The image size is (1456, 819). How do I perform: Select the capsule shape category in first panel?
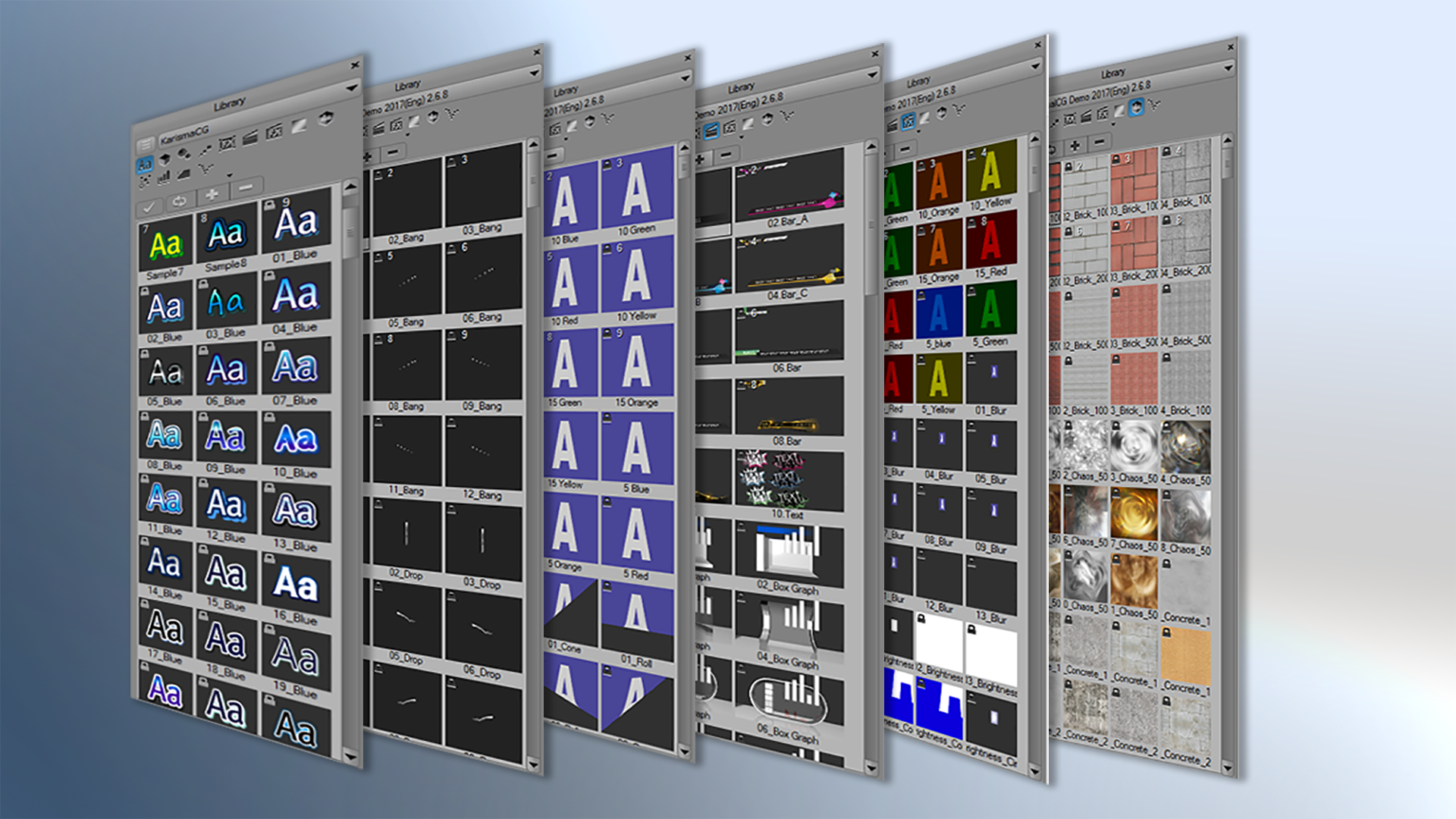[184, 154]
